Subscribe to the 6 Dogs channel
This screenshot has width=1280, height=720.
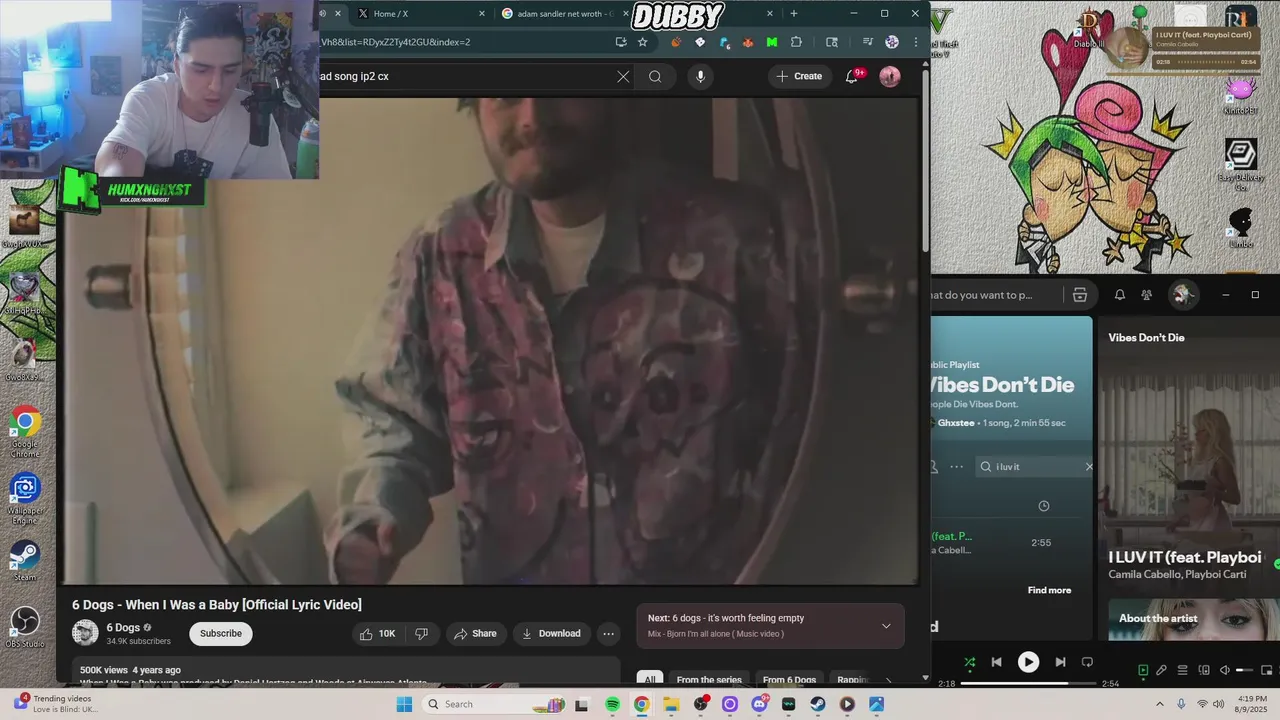pyautogui.click(x=221, y=633)
